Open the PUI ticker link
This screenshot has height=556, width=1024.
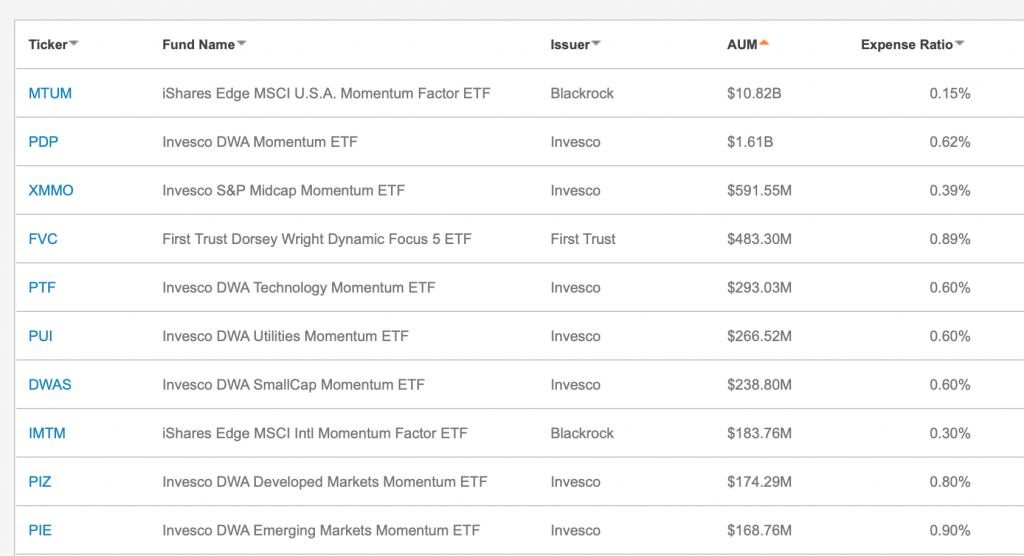point(40,336)
